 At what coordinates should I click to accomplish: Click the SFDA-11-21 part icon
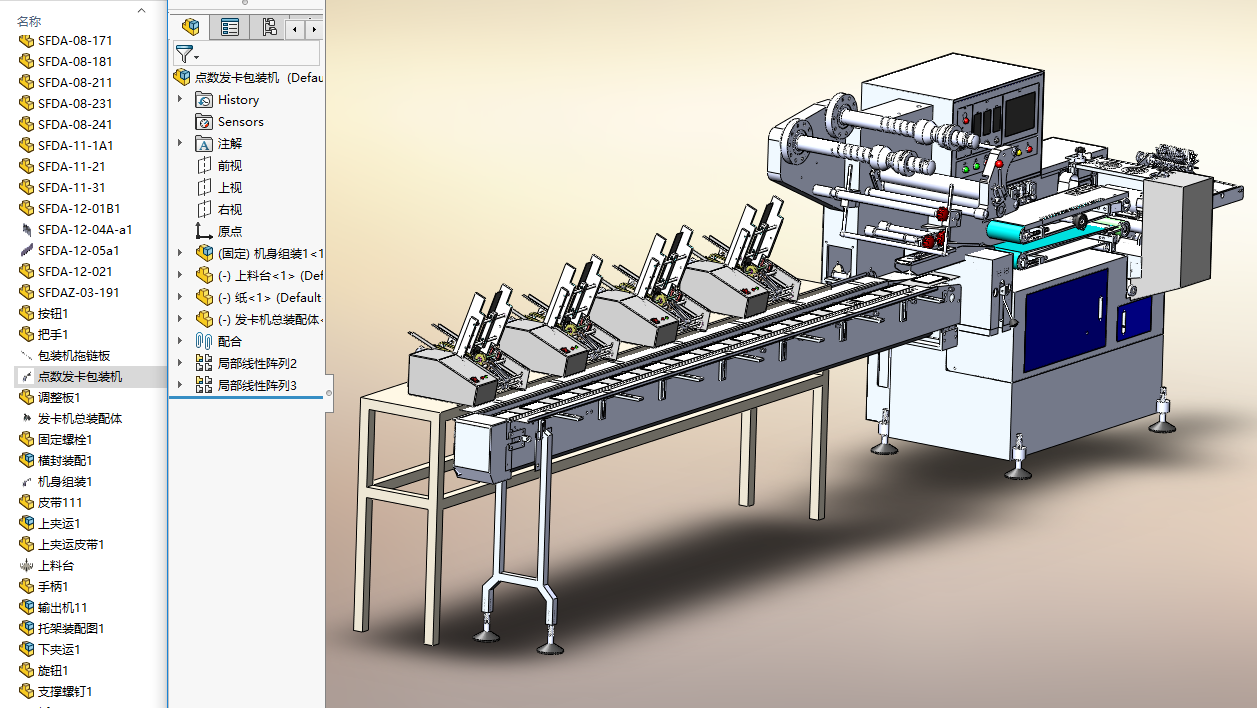(26, 167)
